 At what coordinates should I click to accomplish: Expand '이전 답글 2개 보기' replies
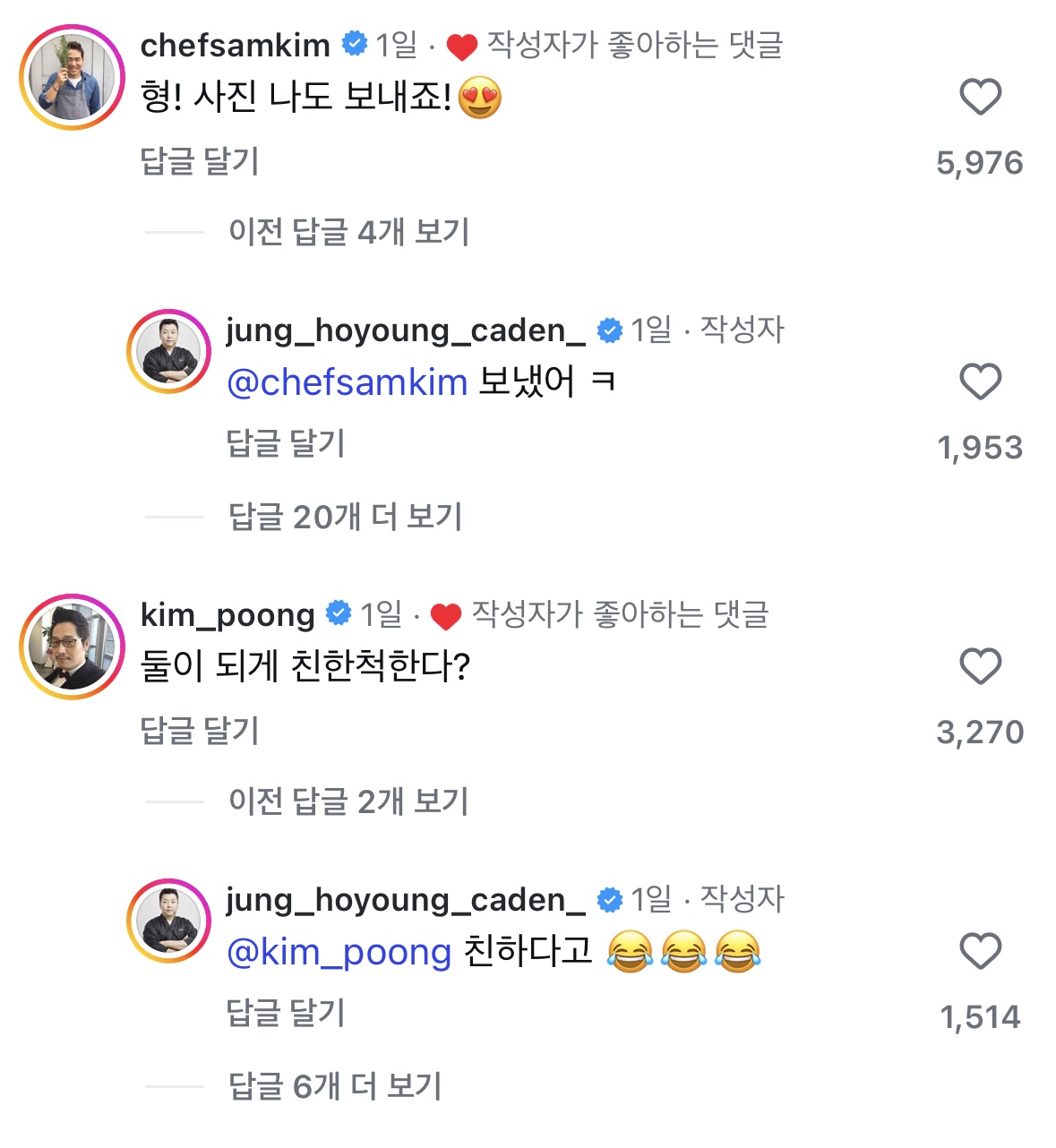pyautogui.click(x=348, y=801)
